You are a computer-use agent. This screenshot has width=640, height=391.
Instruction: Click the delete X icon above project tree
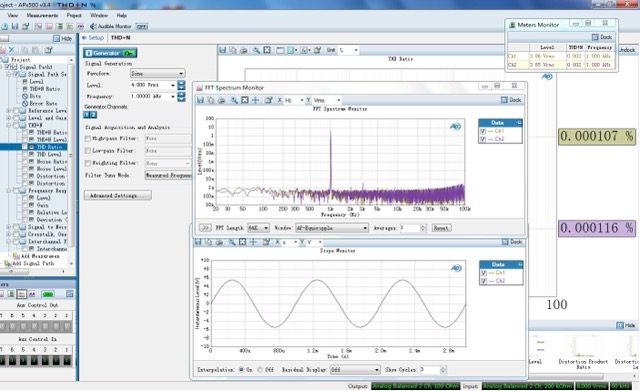11,50
